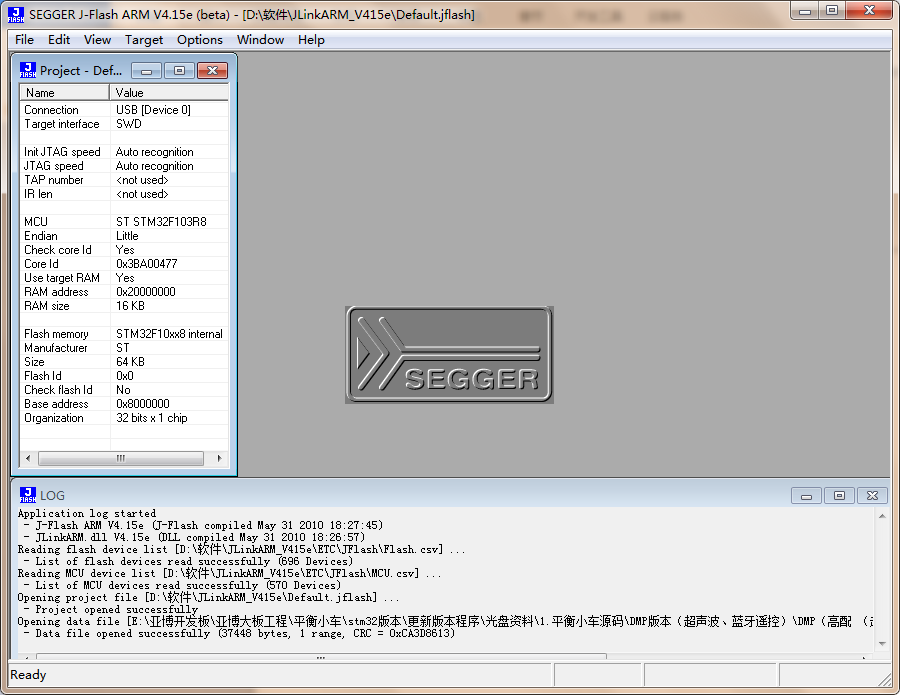The height and width of the screenshot is (695, 900).
Task: Select the Use target RAM row
Action: 124,278
